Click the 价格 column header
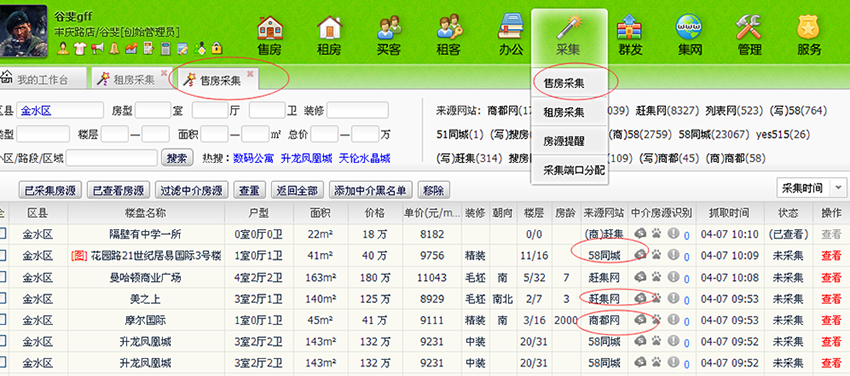Viewport: 850px width, 376px height. tap(375, 212)
